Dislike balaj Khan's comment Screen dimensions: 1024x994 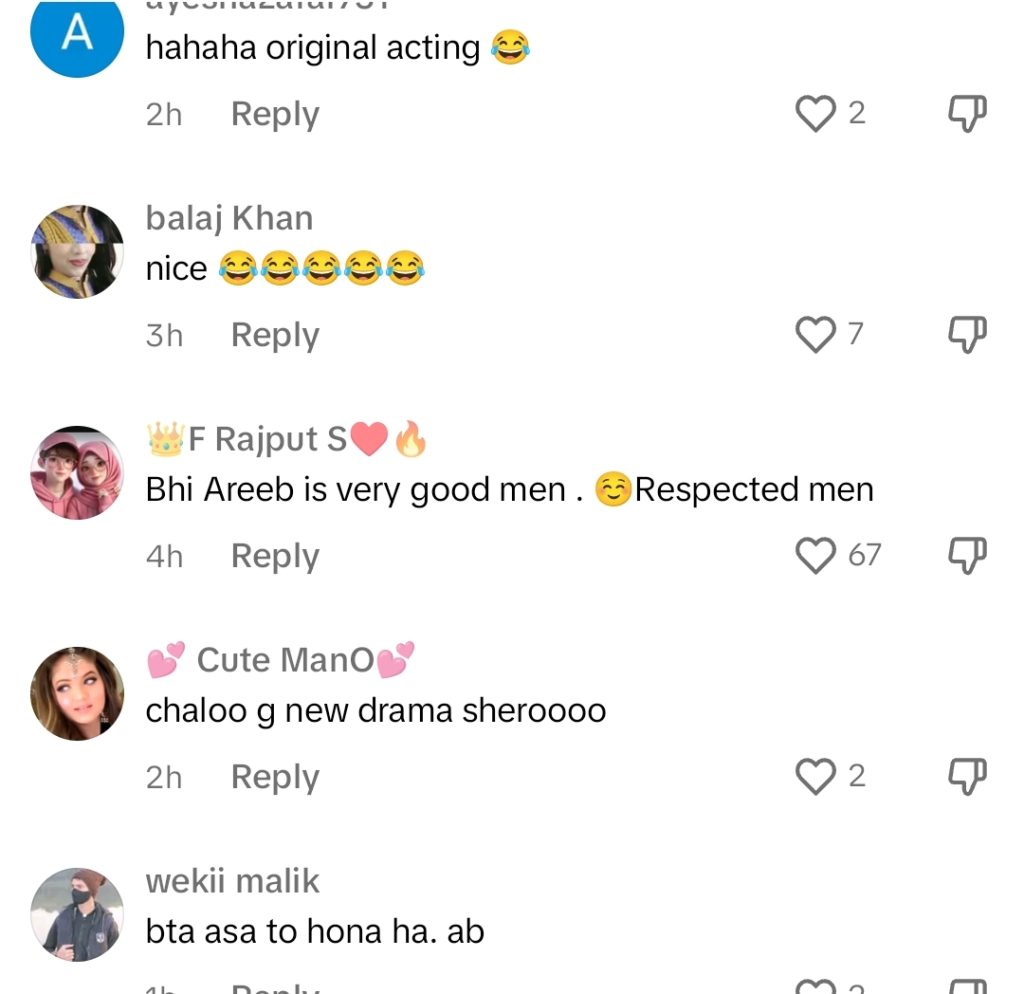pos(967,335)
